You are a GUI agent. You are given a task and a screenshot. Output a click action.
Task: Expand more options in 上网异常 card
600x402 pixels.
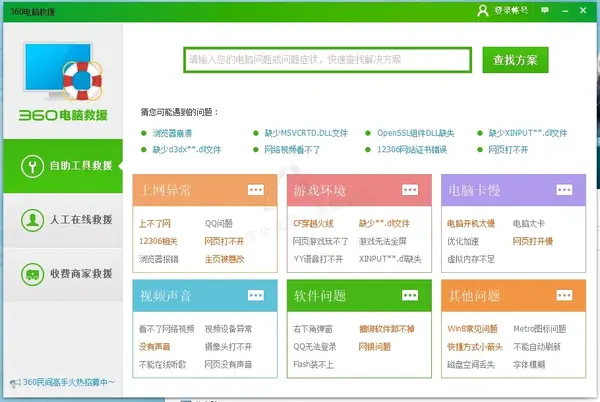(256, 190)
